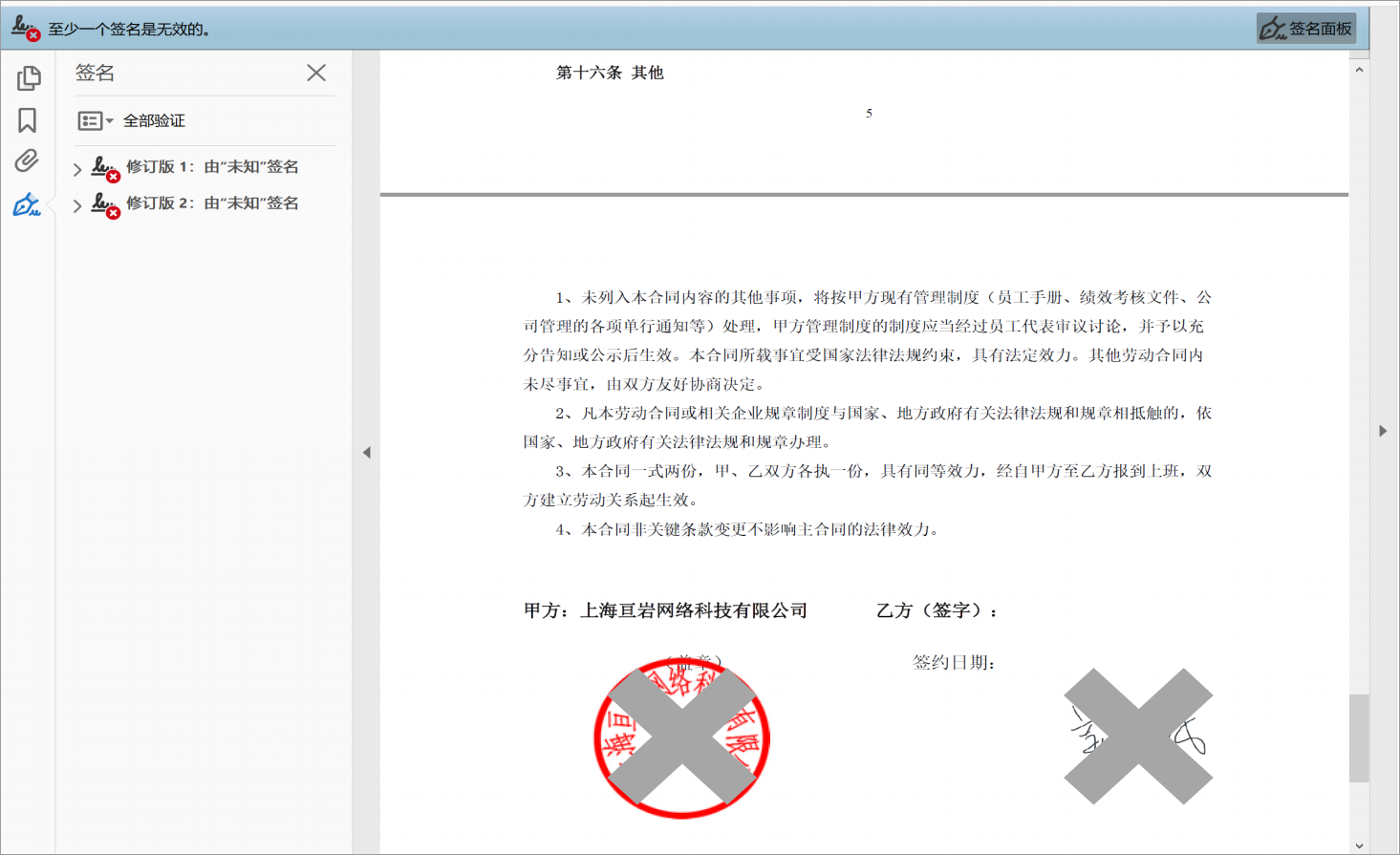Expand the 修订版 2 signature entry
The image size is (1400, 855).
coord(77,205)
